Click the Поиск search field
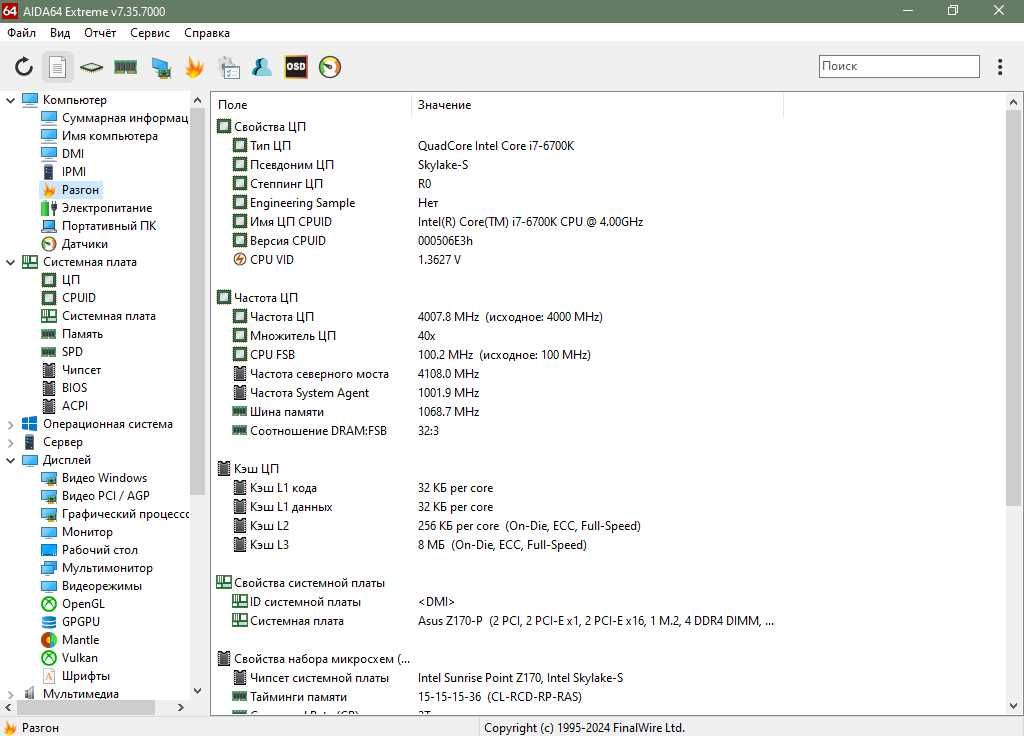The height and width of the screenshot is (736, 1024). click(899, 66)
